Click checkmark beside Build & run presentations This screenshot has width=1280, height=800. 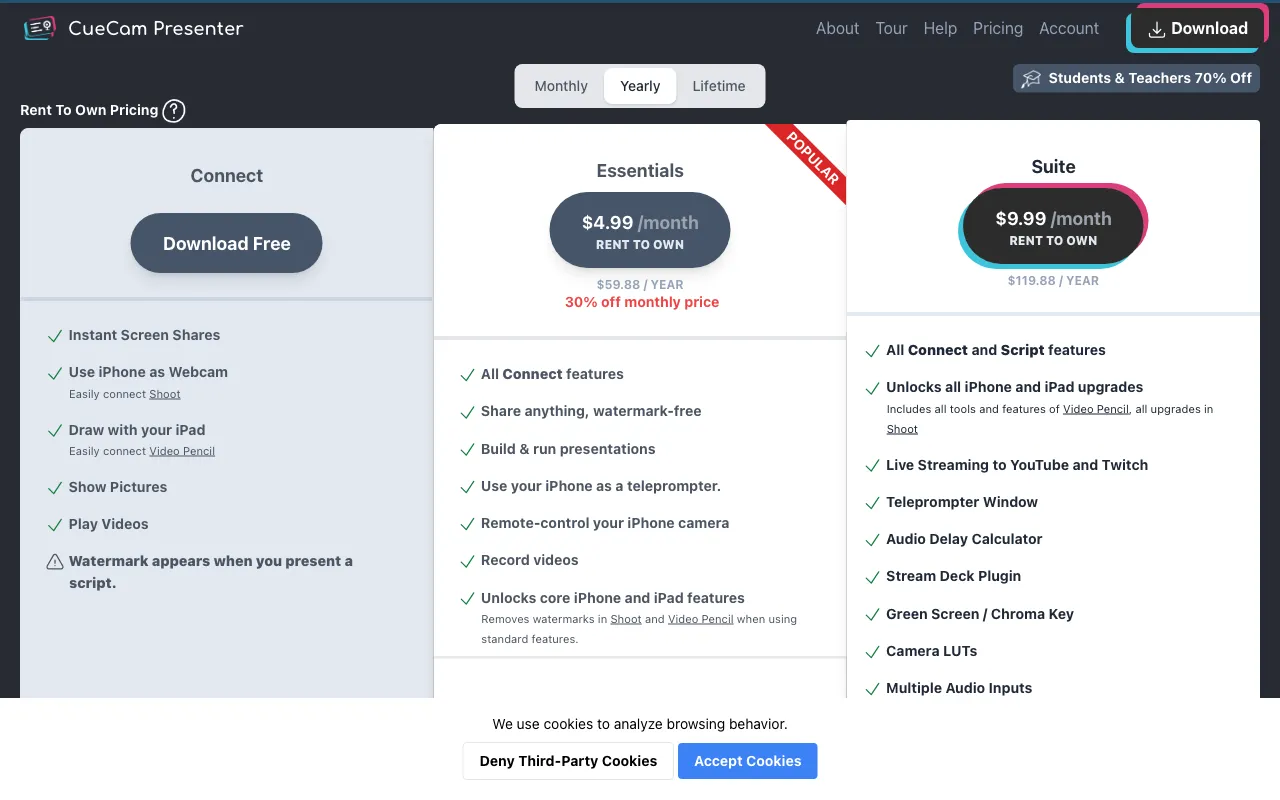(467, 450)
